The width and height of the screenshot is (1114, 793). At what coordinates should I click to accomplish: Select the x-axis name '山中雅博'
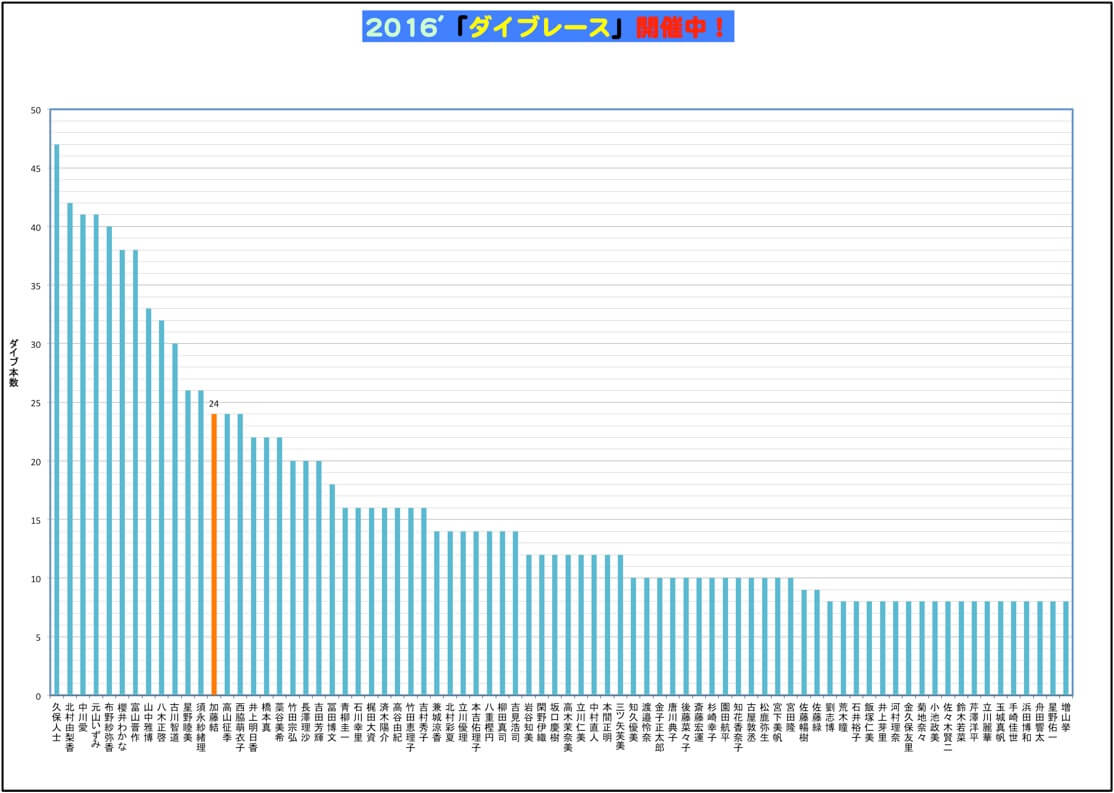[148, 721]
